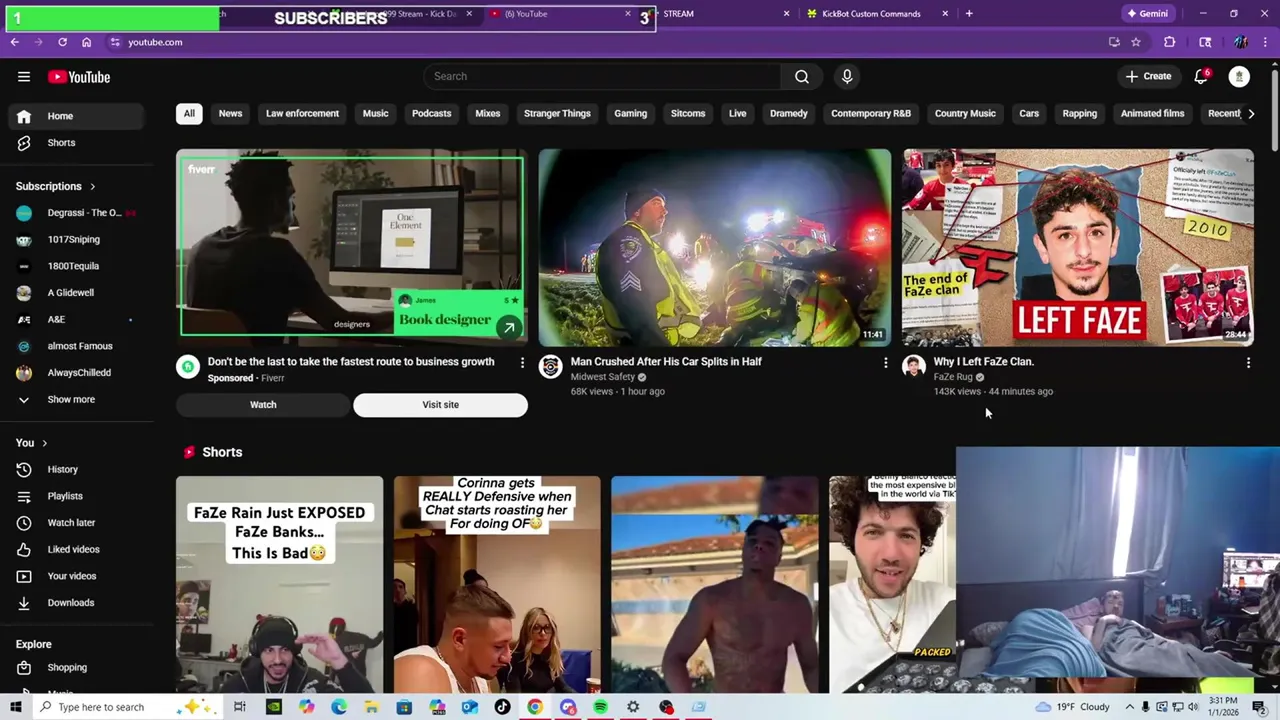Select the Law enforcement filter chip
1280x720 pixels.
(x=302, y=113)
